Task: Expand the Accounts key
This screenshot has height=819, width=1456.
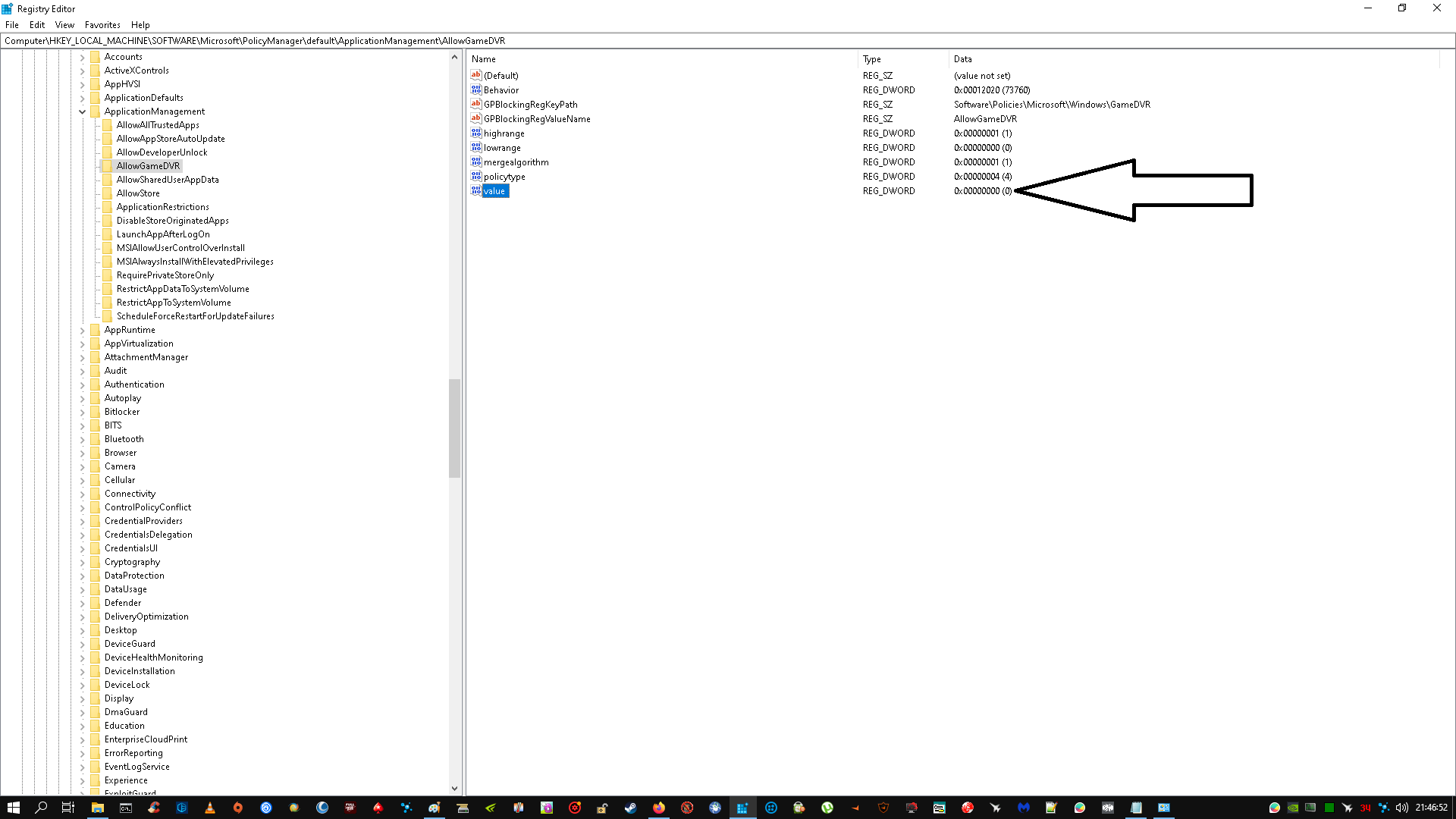Action: click(83, 57)
